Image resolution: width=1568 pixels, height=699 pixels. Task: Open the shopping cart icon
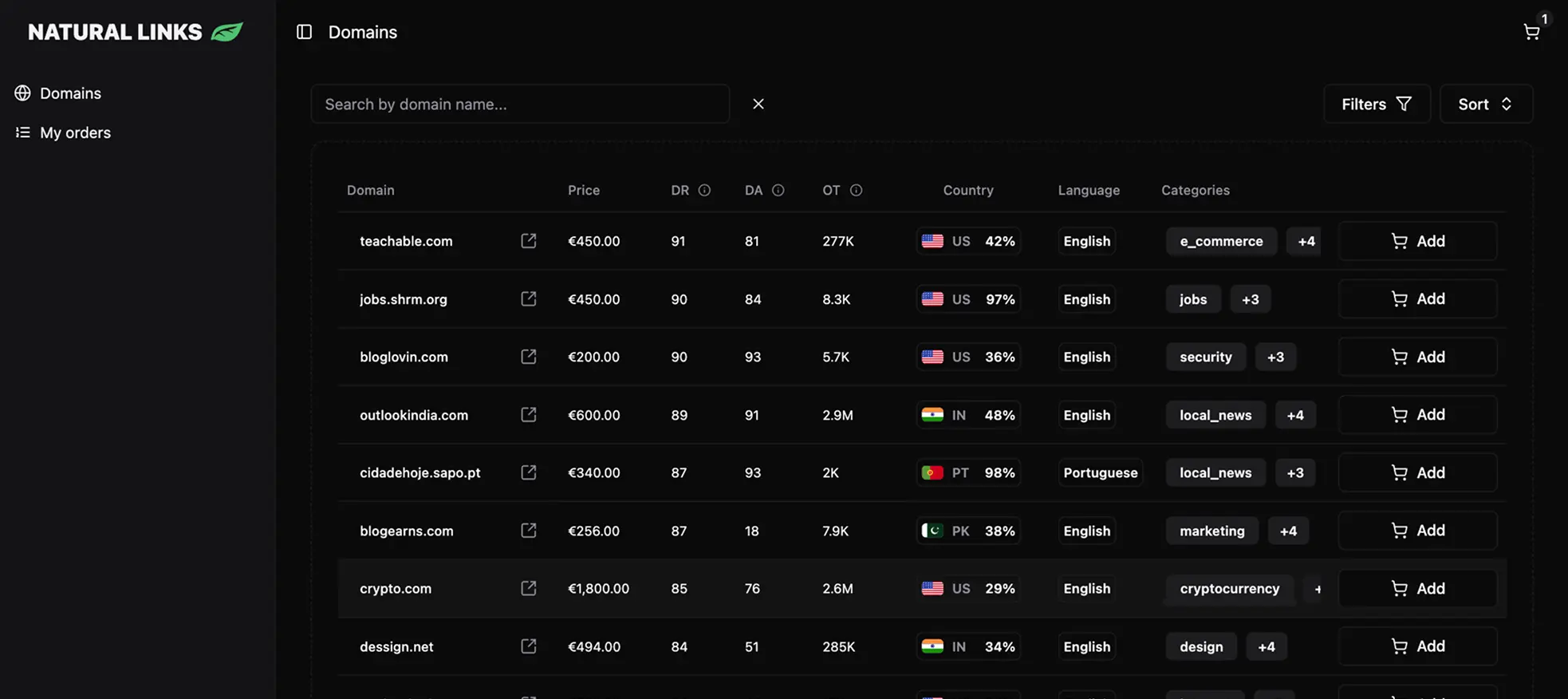point(1531,32)
